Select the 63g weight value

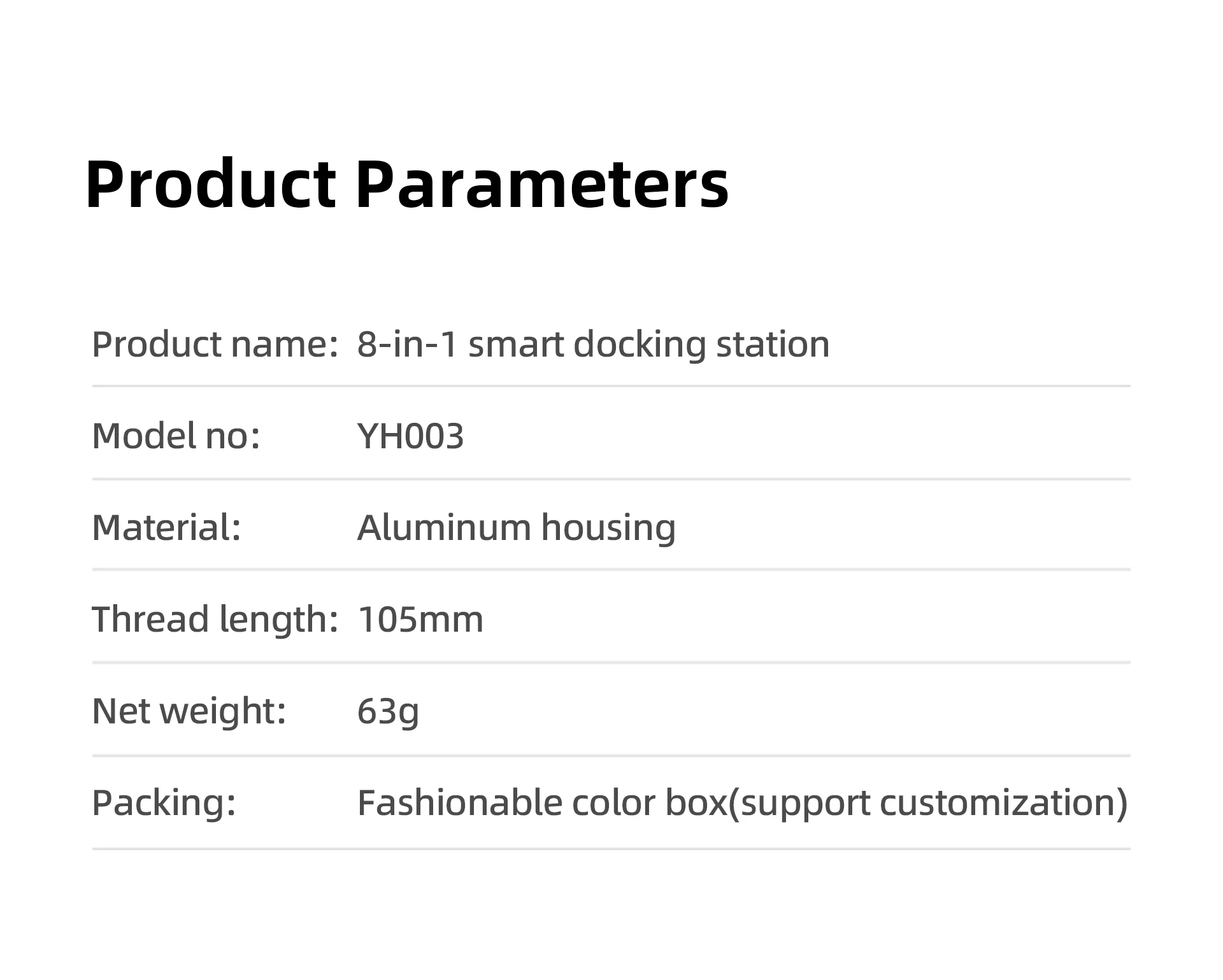coord(388,711)
